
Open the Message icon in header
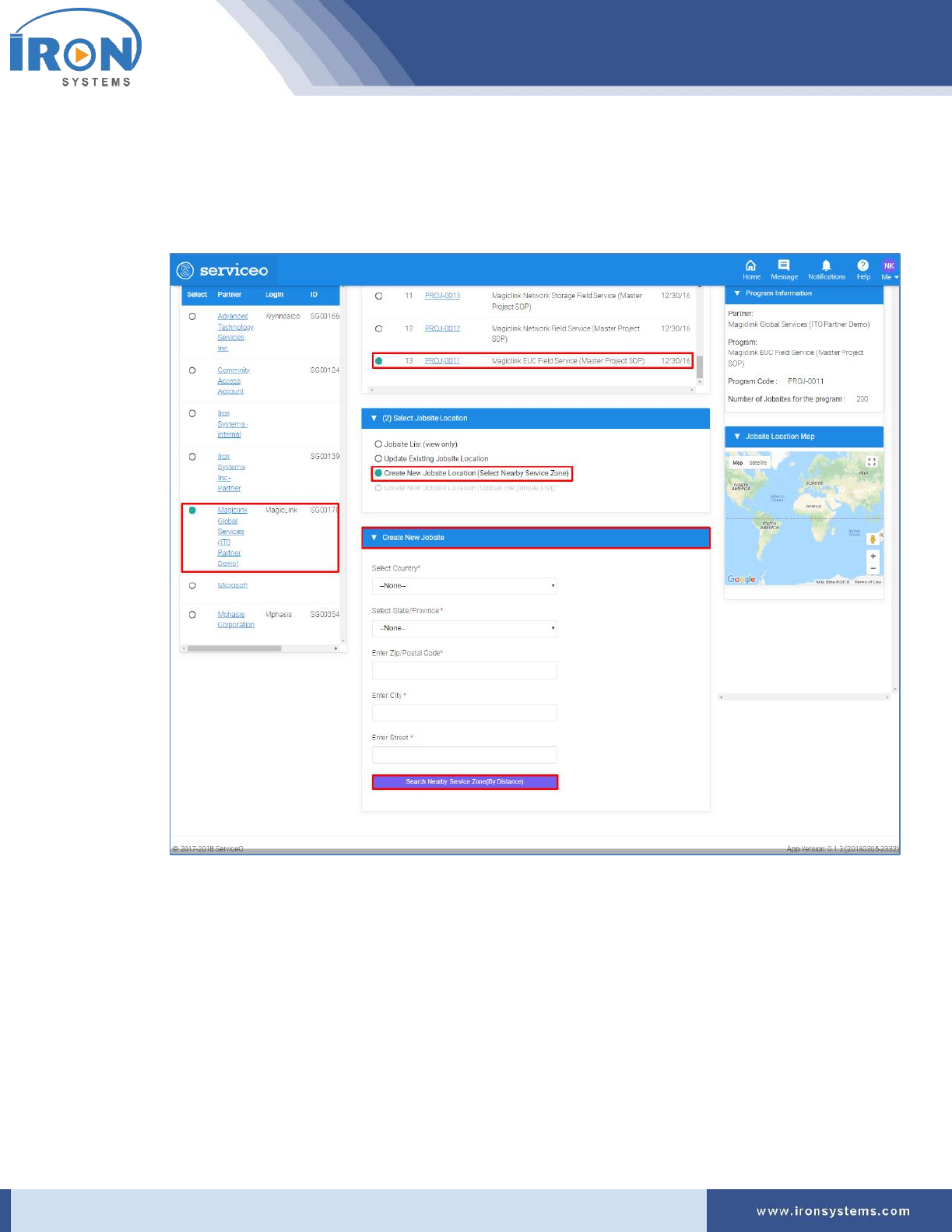click(x=784, y=265)
